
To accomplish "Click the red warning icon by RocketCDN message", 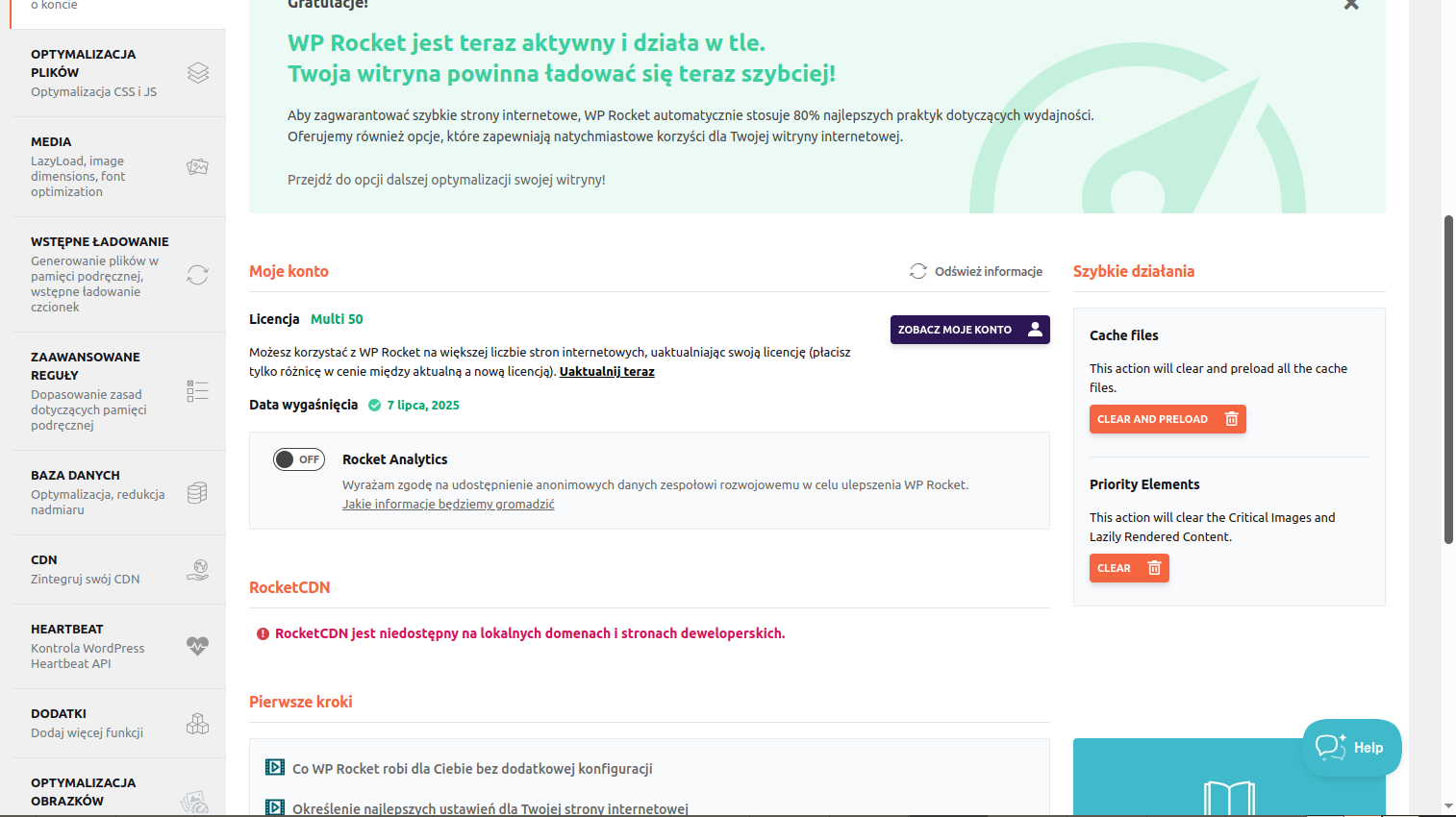I will pos(263,633).
